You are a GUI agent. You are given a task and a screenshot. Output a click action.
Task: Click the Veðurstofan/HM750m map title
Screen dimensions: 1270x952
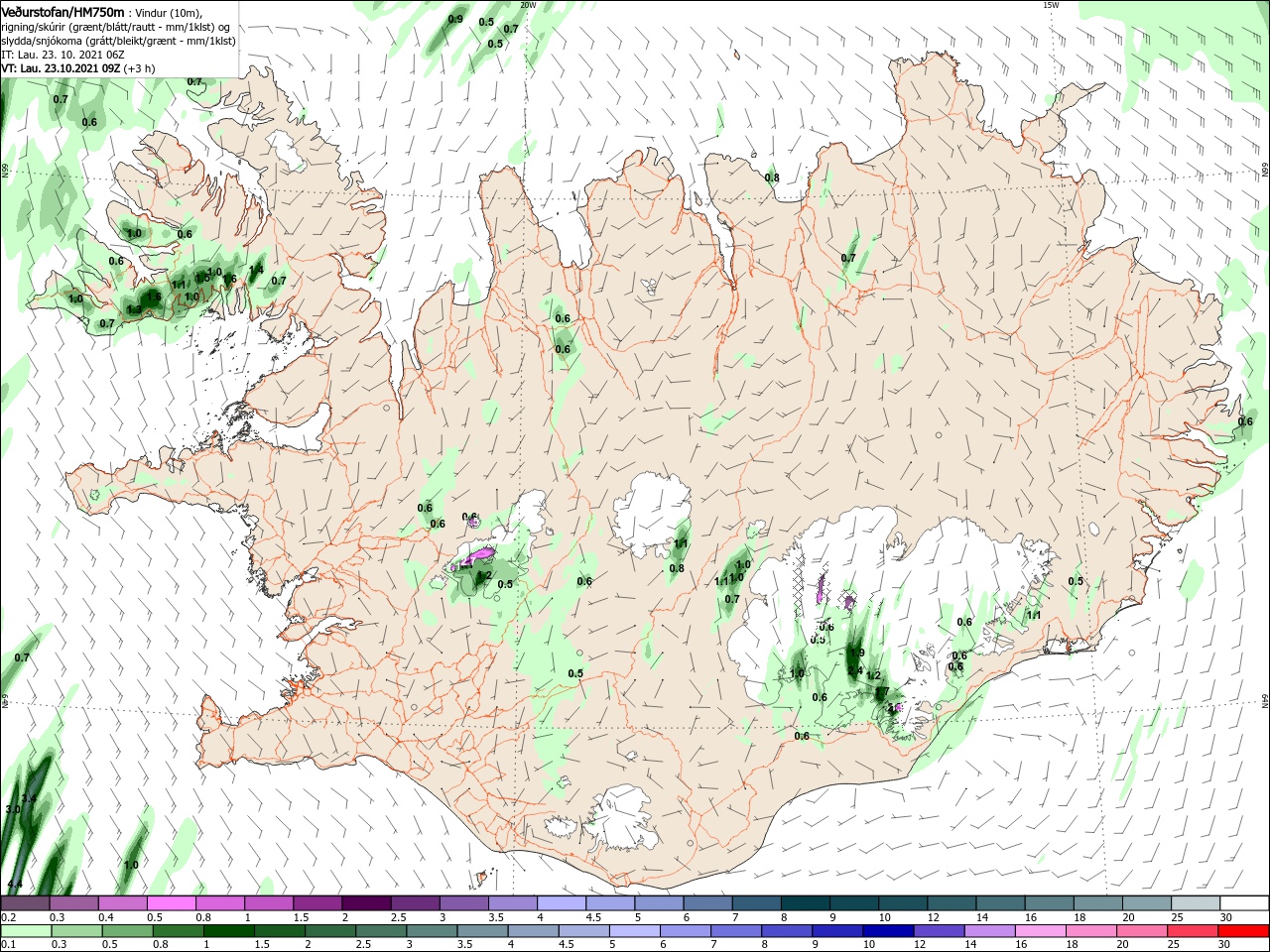point(63,12)
